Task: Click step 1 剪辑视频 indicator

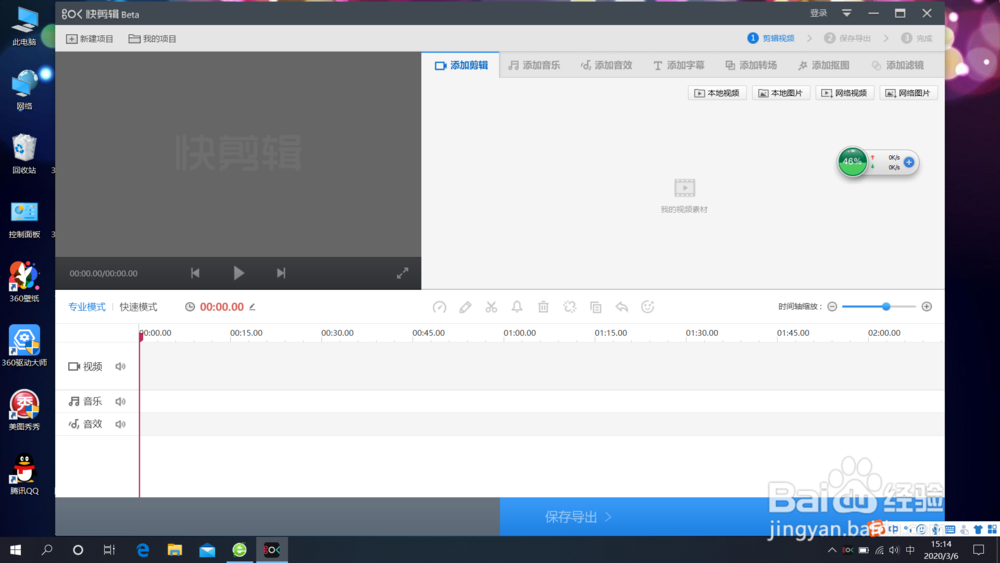Action: 771,38
